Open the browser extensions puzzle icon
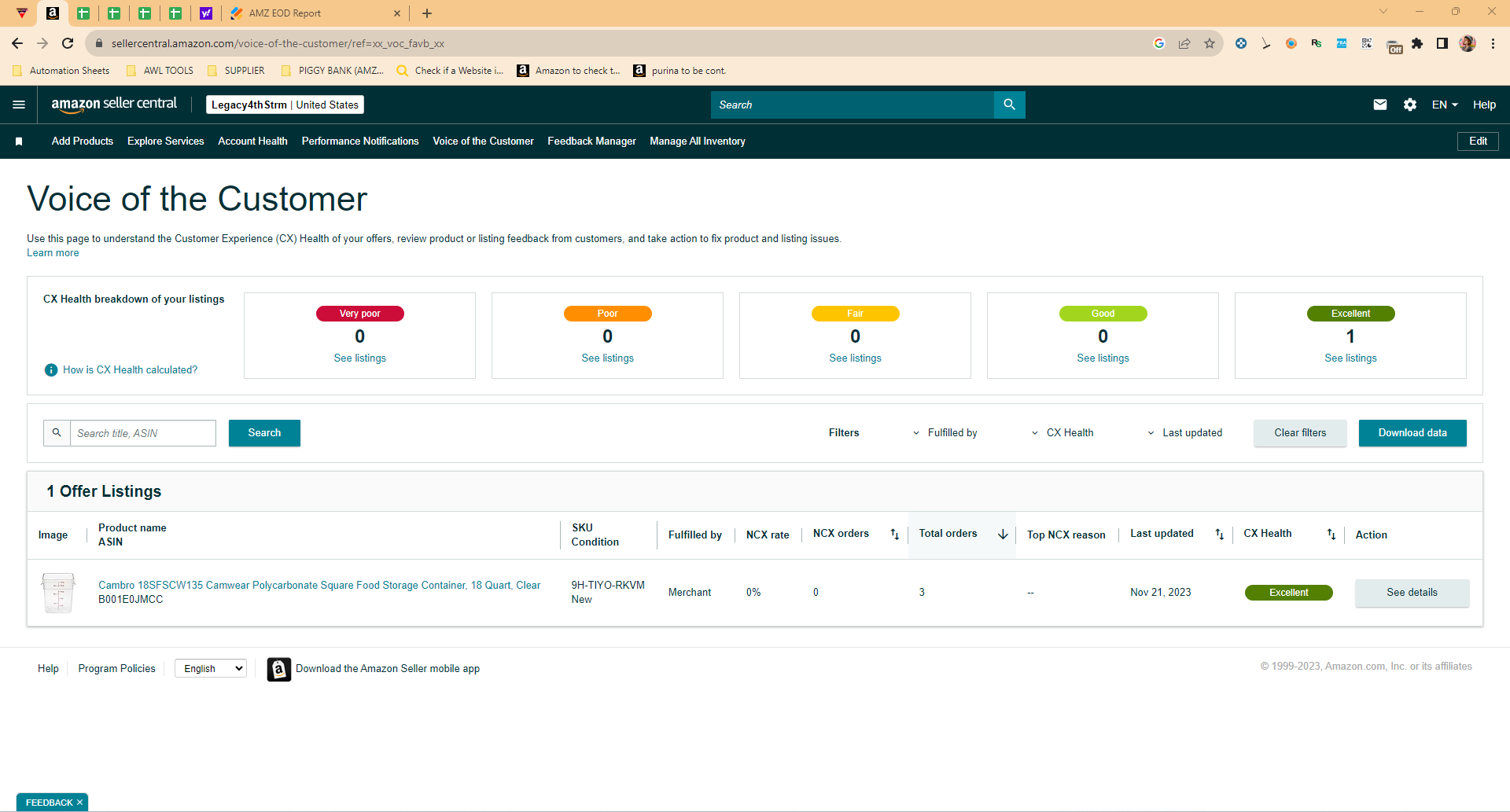 click(x=1417, y=43)
